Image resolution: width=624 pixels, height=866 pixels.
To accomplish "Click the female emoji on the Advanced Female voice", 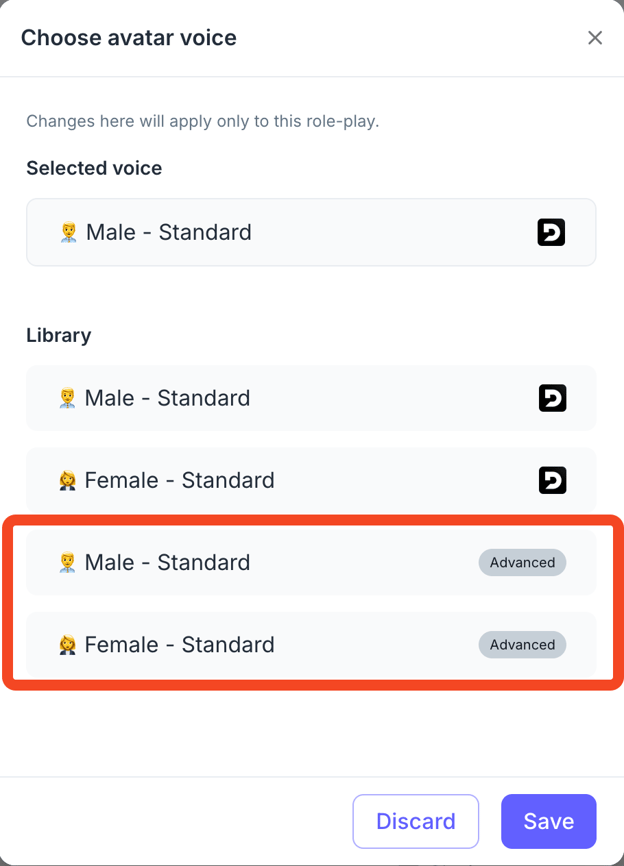I will [x=67, y=645].
